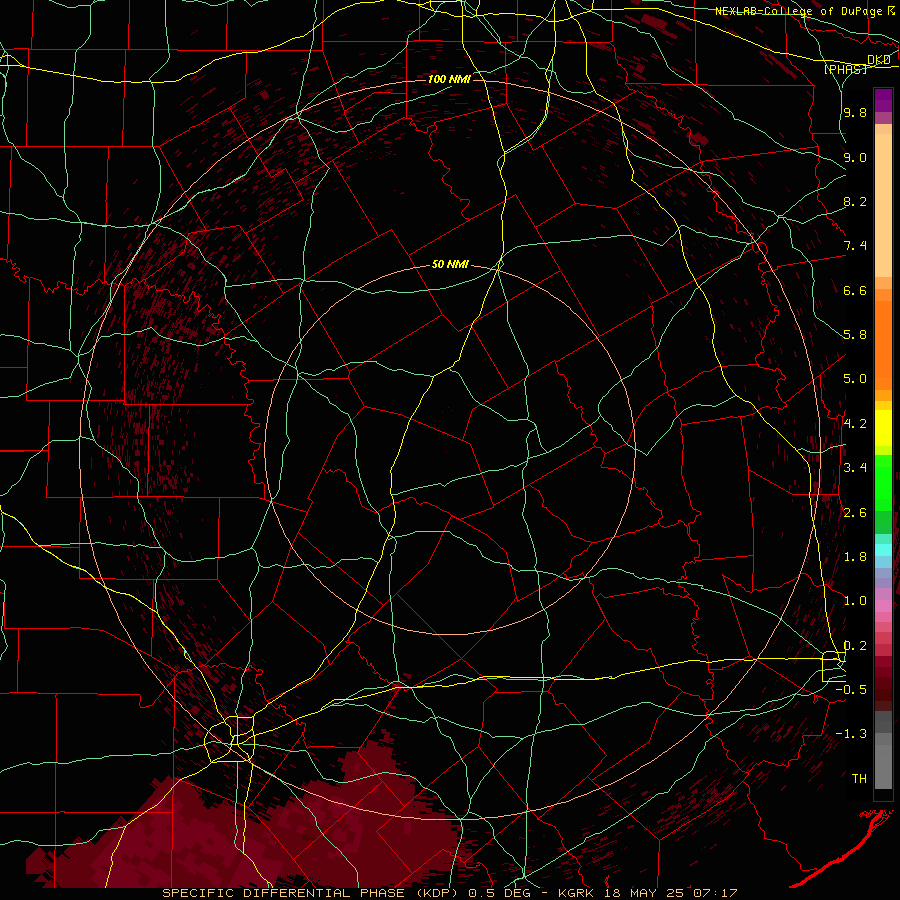900x900 pixels.
Task: Click the cyan segment of the color bar
Action: coord(883,549)
